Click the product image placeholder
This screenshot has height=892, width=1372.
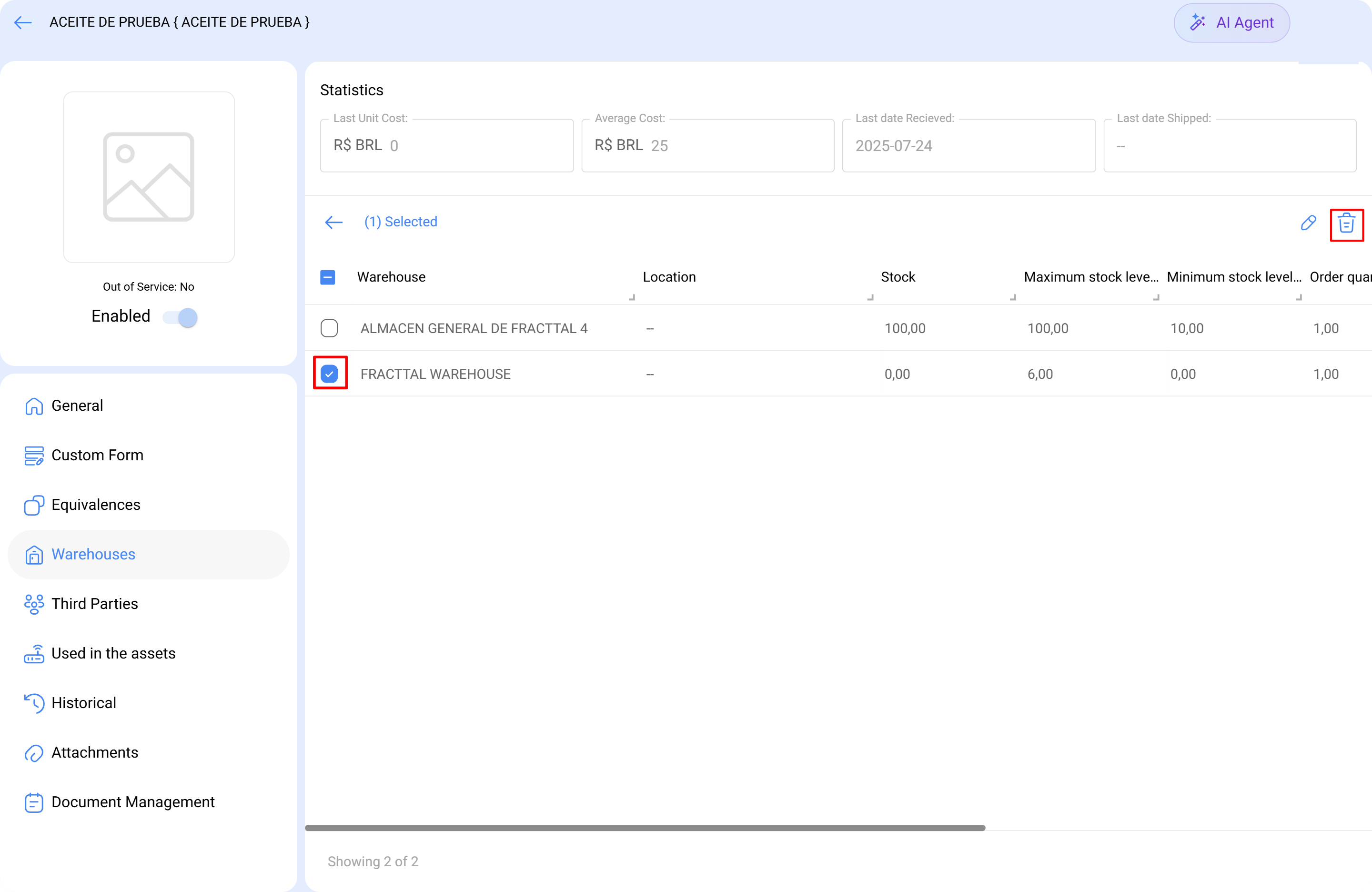click(x=149, y=177)
